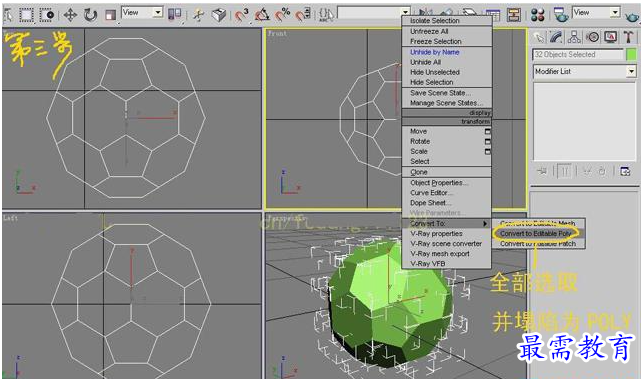Click the 32 Objects Selected name field
641x379 pixels.
point(578,54)
